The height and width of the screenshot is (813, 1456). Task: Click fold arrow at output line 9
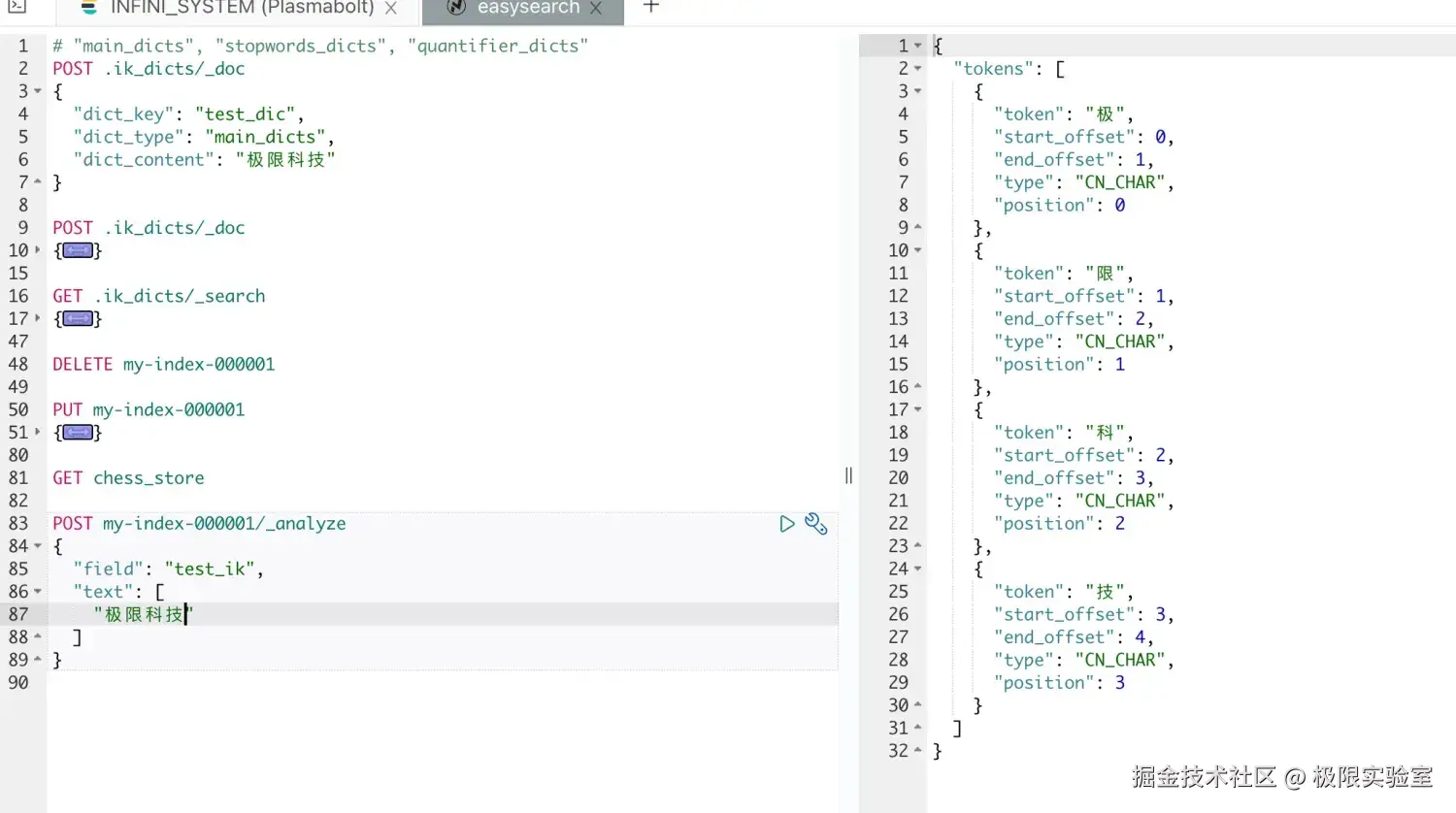click(918, 228)
